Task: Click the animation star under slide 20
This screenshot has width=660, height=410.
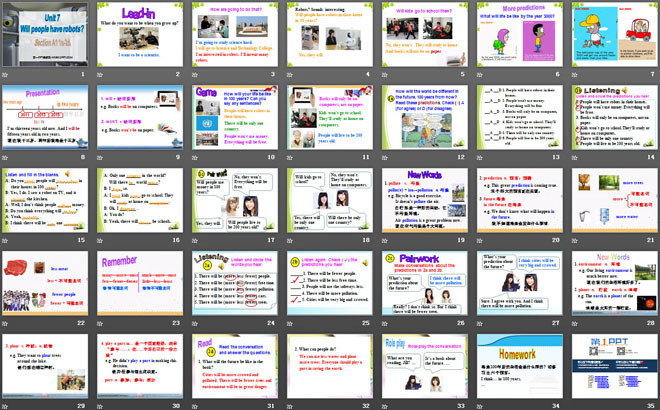Action: point(479,241)
